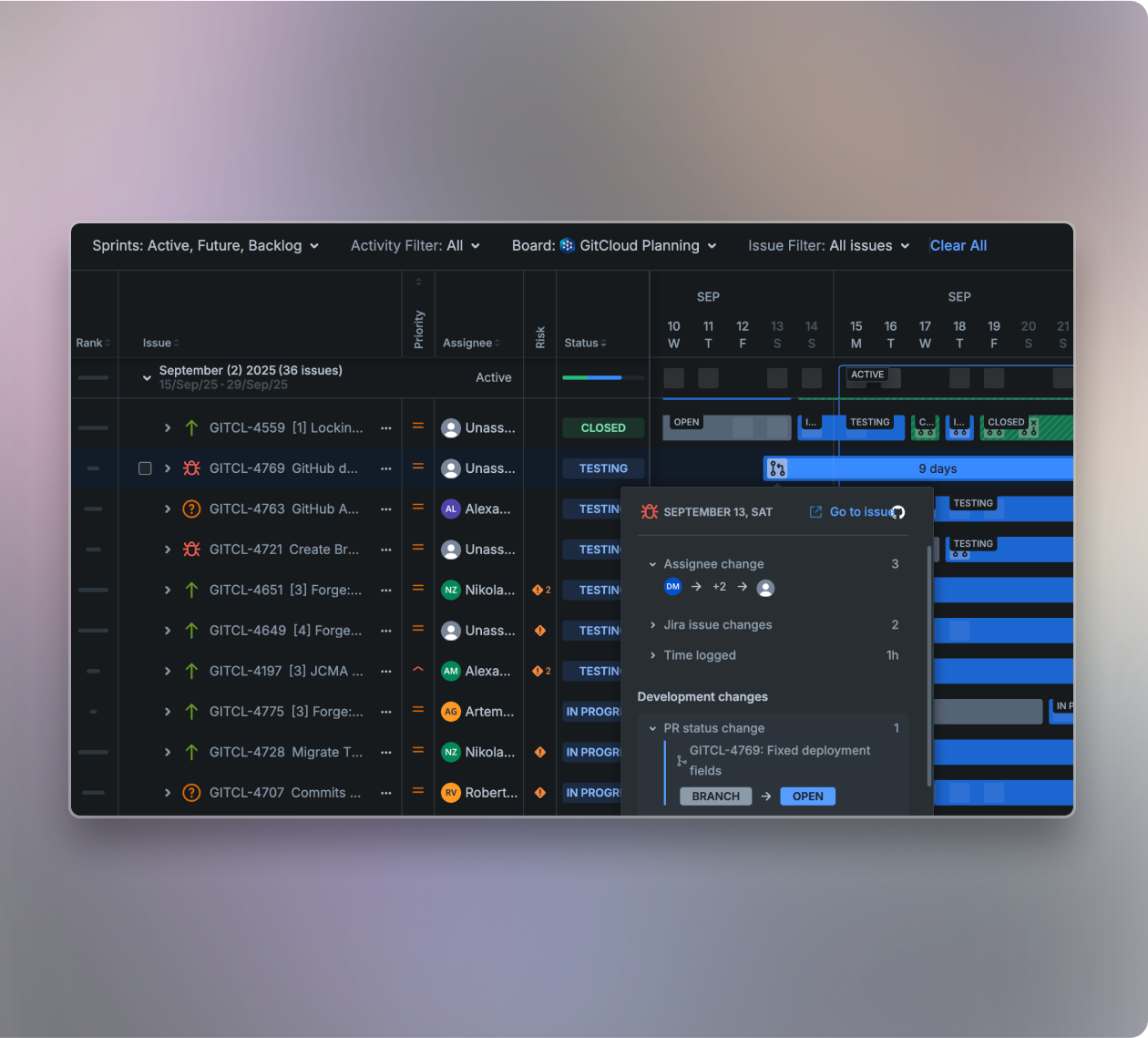Click the high priority arrow on GITCL-4197
The height and width of the screenshot is (1038, 1148).
418,670
